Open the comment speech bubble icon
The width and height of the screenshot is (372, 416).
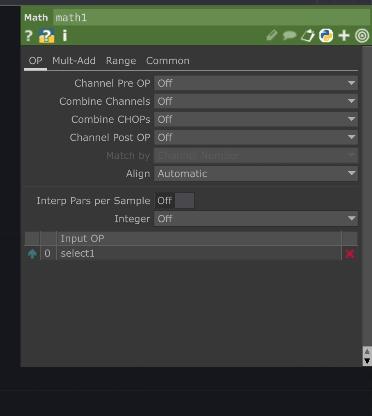pyautogui.click(x=289, y=35)
